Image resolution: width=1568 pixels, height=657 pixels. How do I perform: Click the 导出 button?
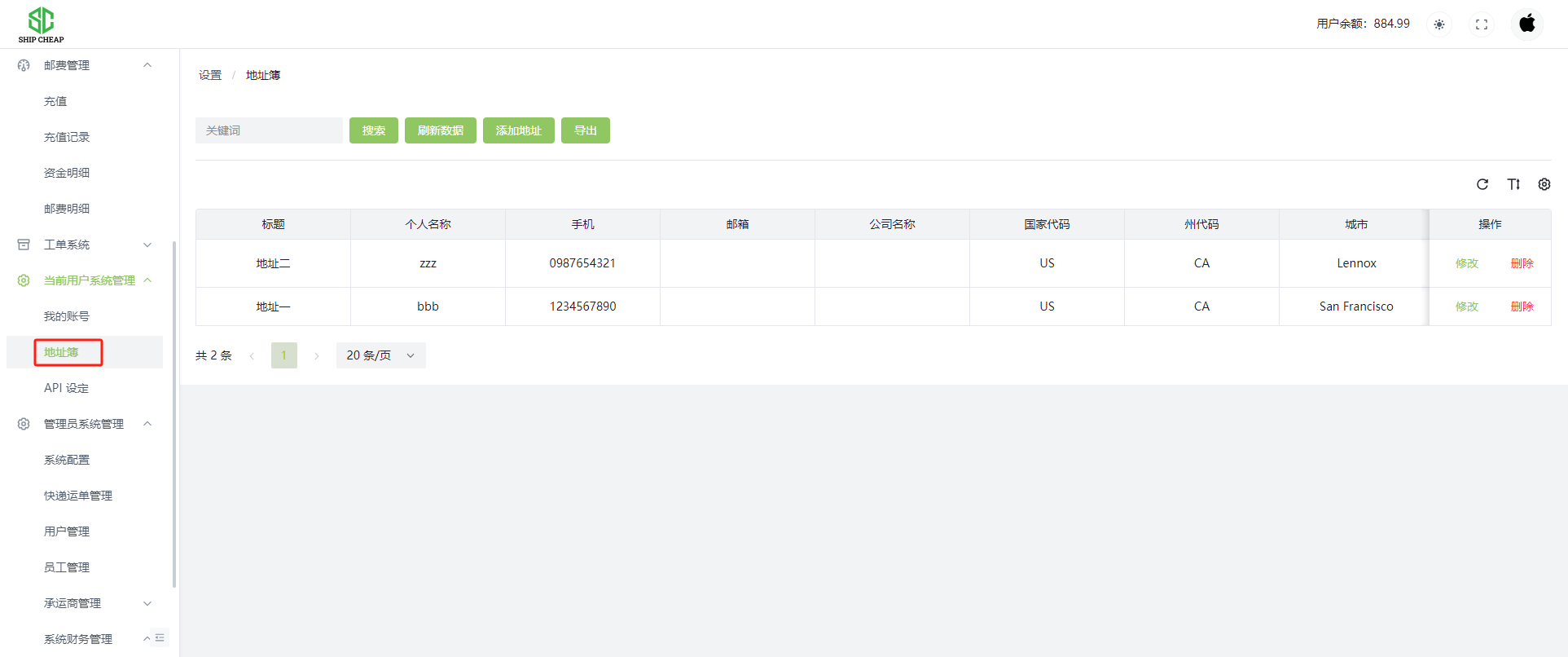point(585,130)
